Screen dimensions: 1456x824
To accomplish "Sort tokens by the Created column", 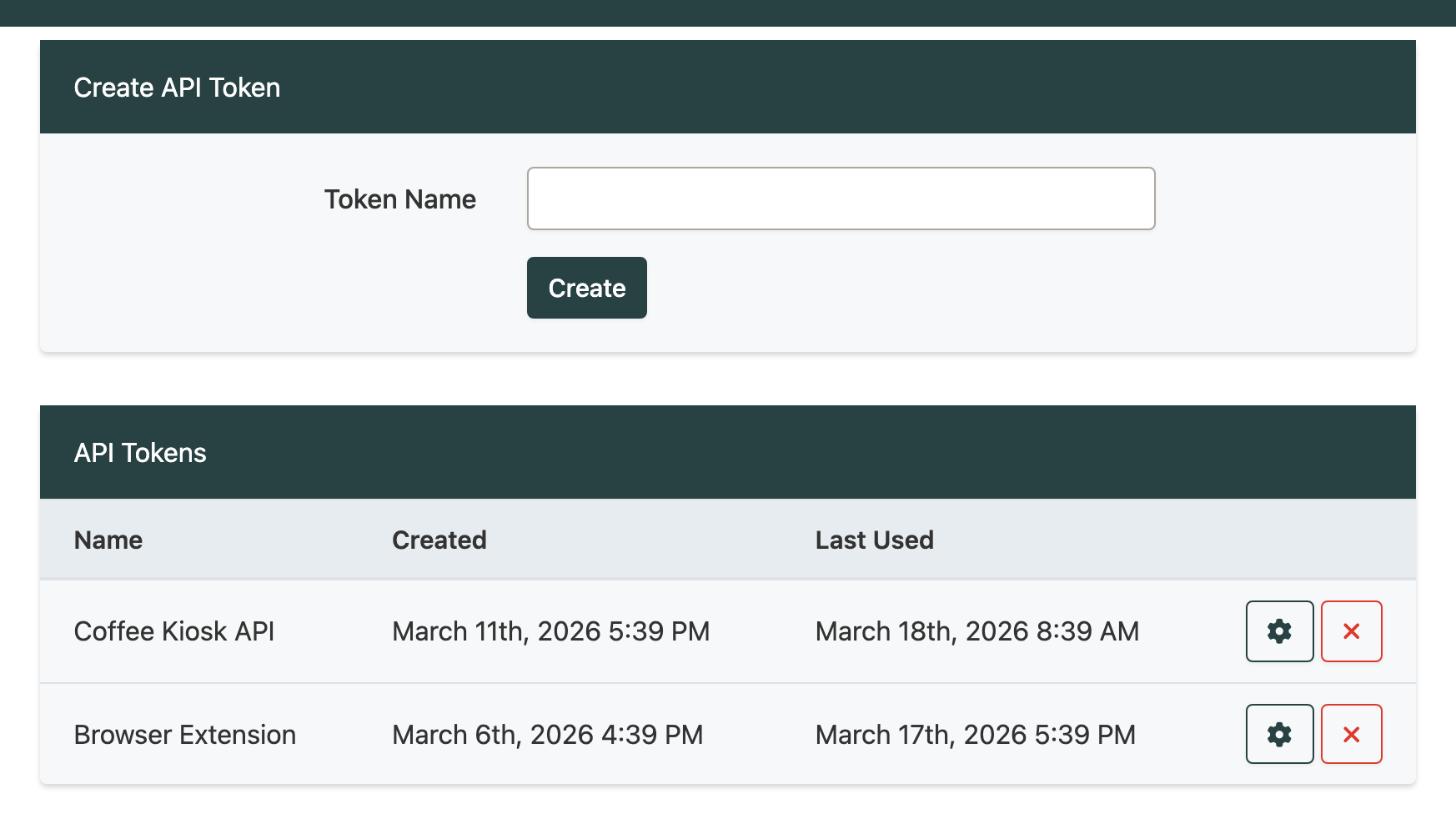I will tap(439, 540).
